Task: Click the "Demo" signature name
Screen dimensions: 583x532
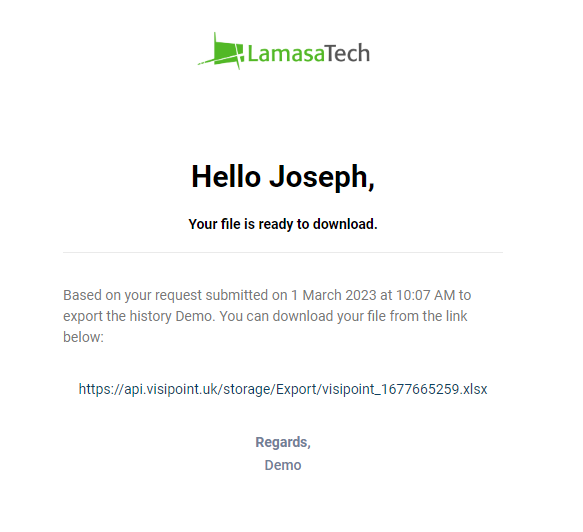Action: click(x=283, y=465)
